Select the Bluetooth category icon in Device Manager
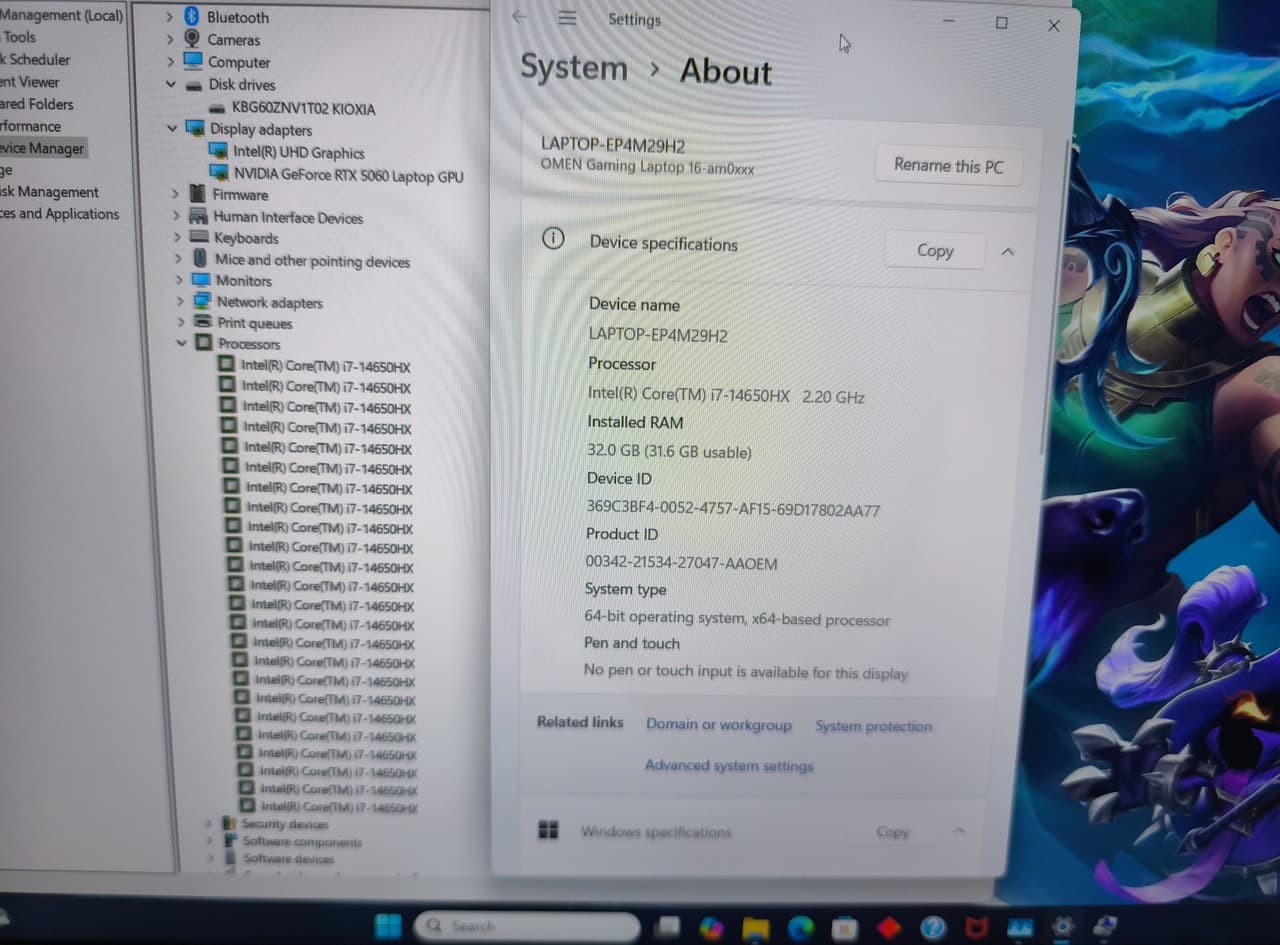The height and width of the screenshot is (945, 1280). click(192, 17)
